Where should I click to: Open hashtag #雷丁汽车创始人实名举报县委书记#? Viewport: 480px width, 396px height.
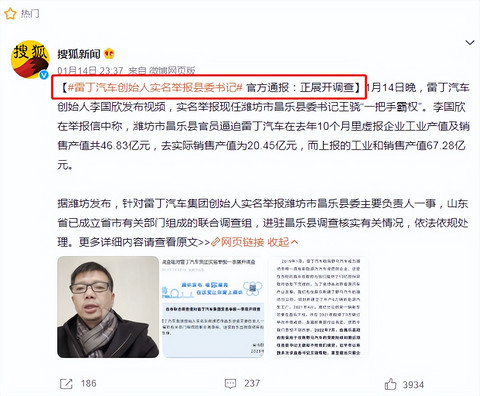pos(155,87)
